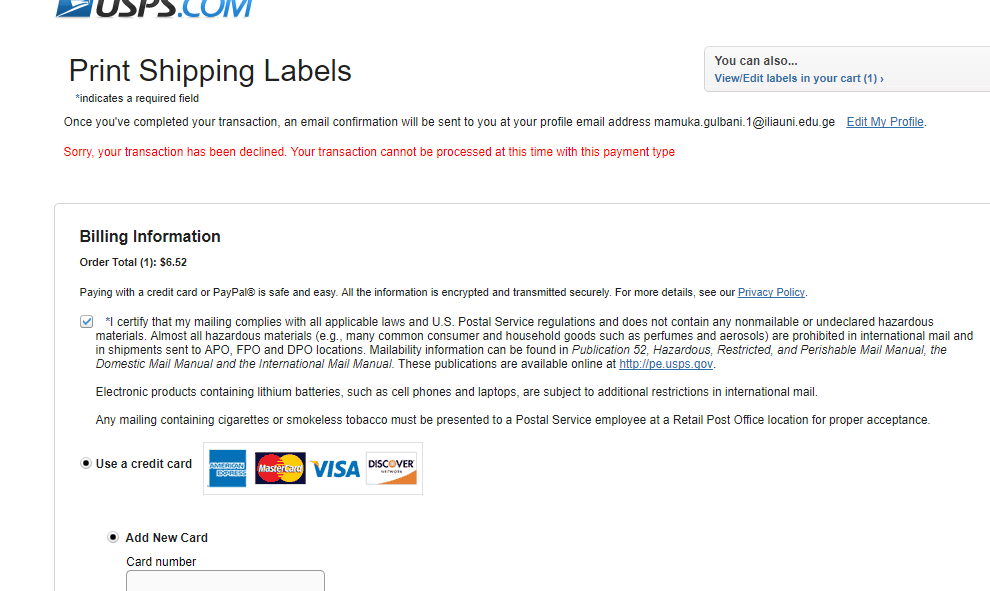990x591 pixels.
Task: Click the USPS.COM logo
Action: click(x=153, y=10)
